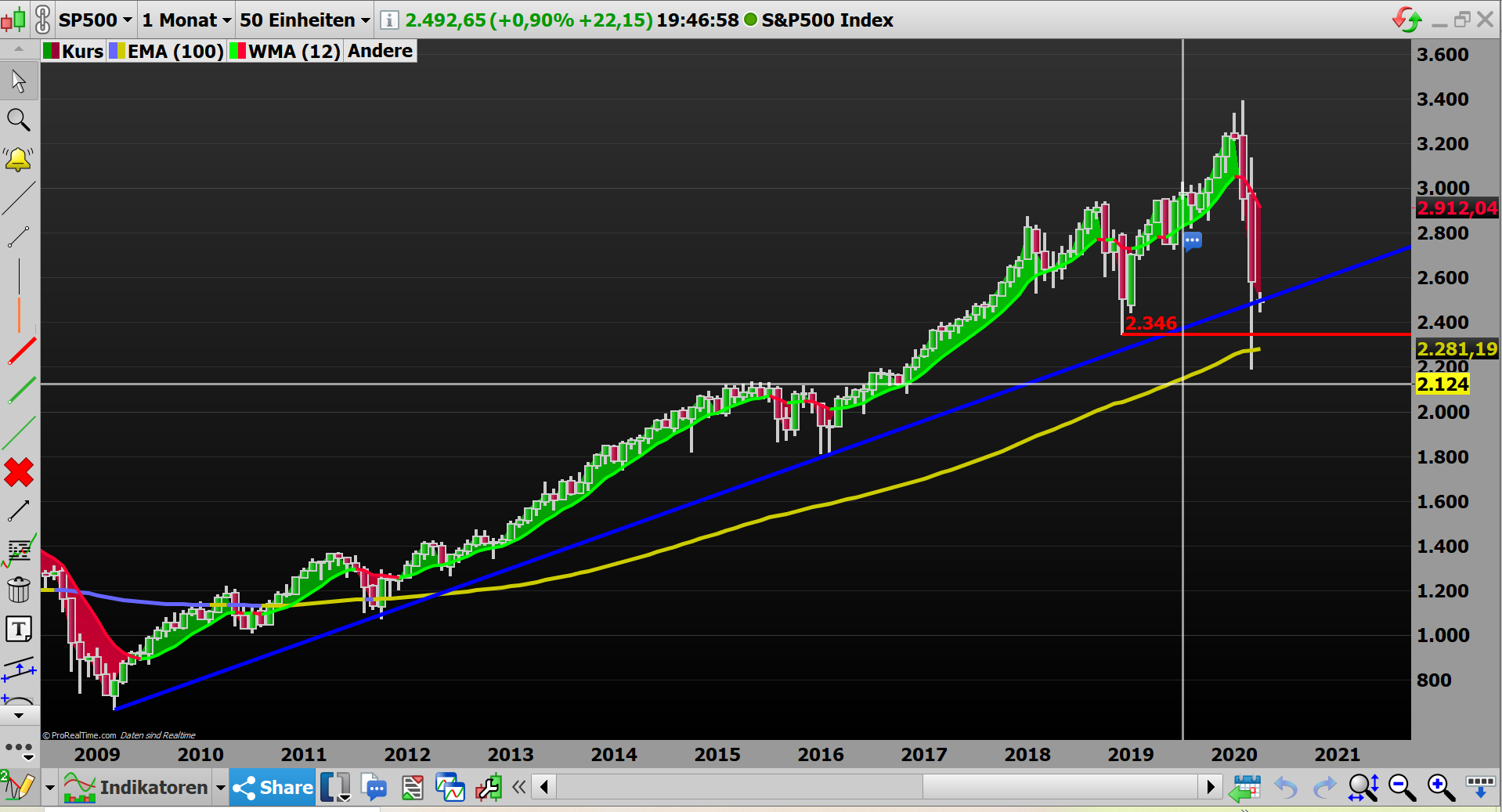This screenshot has height=812, width=1502.
Task: Pick the thin green line tool
Action: (x=20, y=433)
